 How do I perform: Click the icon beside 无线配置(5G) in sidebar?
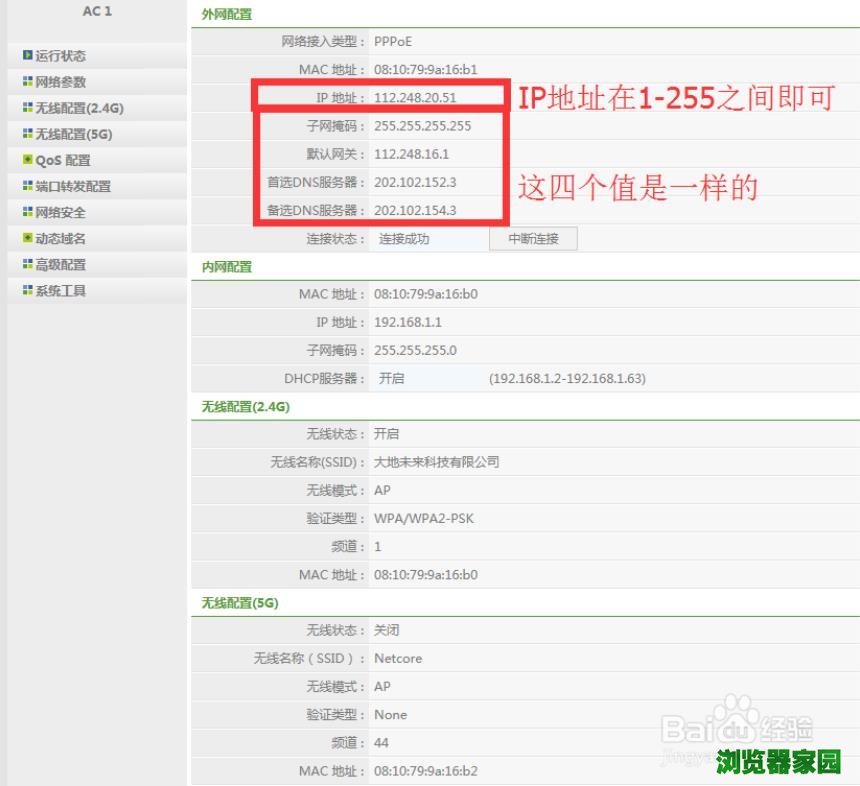pyautogui.click(x=28, y=134)
